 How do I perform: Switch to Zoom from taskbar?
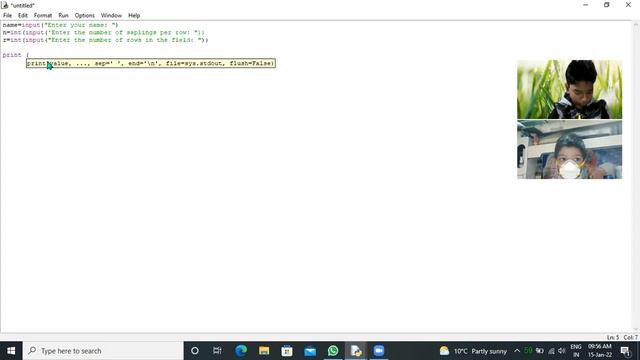coord(379,351)
